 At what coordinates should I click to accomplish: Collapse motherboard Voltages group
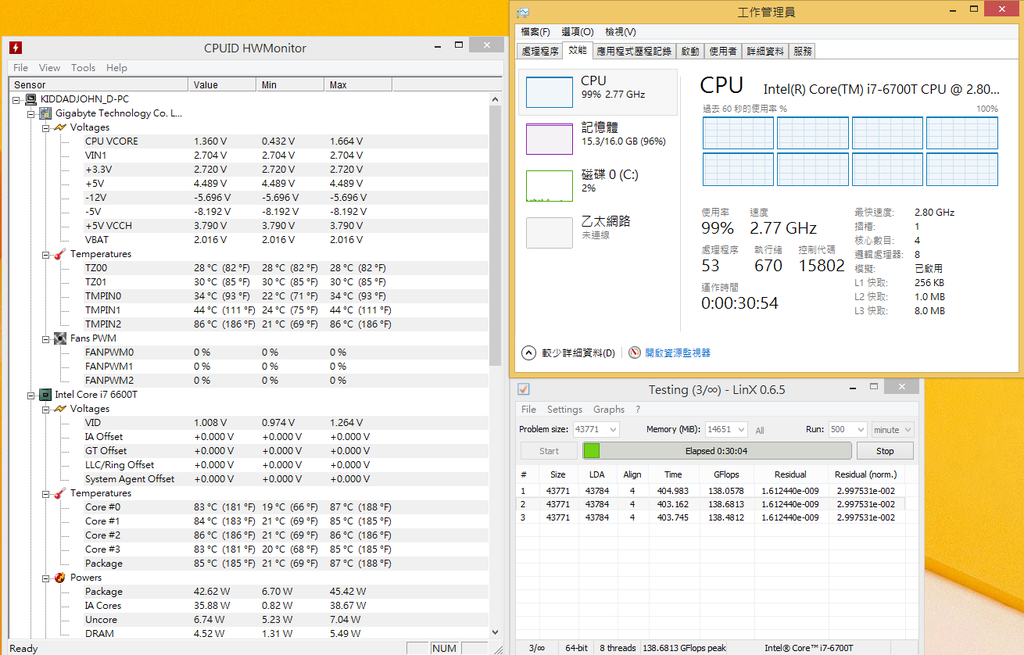point(46,128)
